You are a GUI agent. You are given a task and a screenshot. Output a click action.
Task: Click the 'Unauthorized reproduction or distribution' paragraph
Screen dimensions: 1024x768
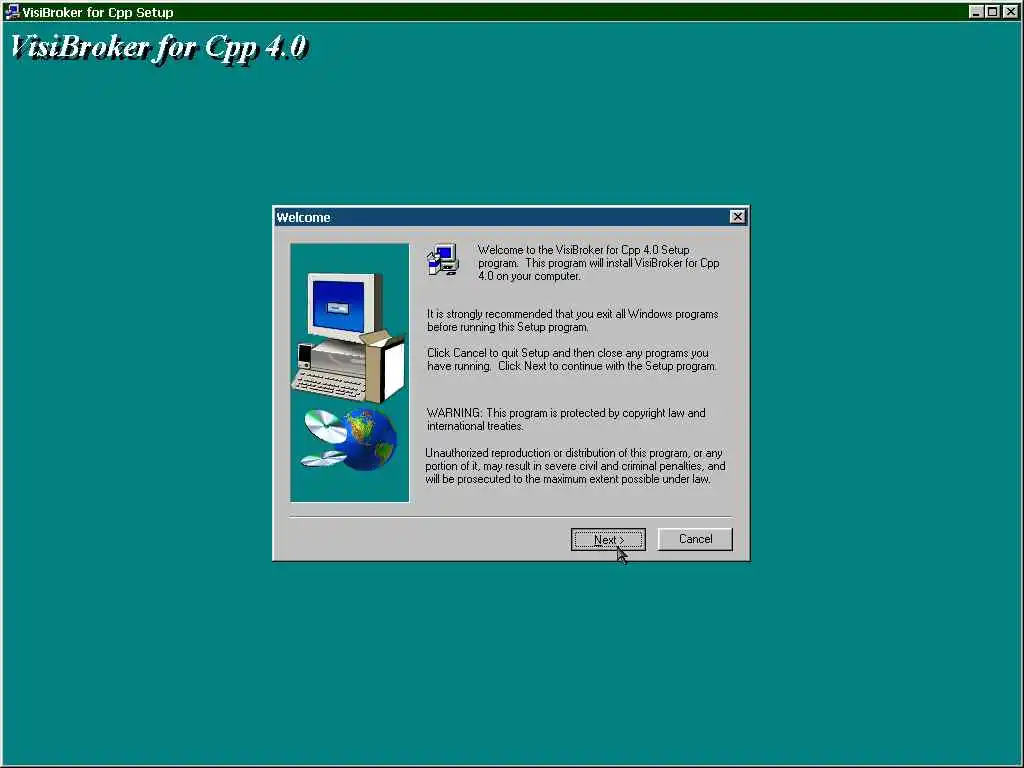[575, 466]
